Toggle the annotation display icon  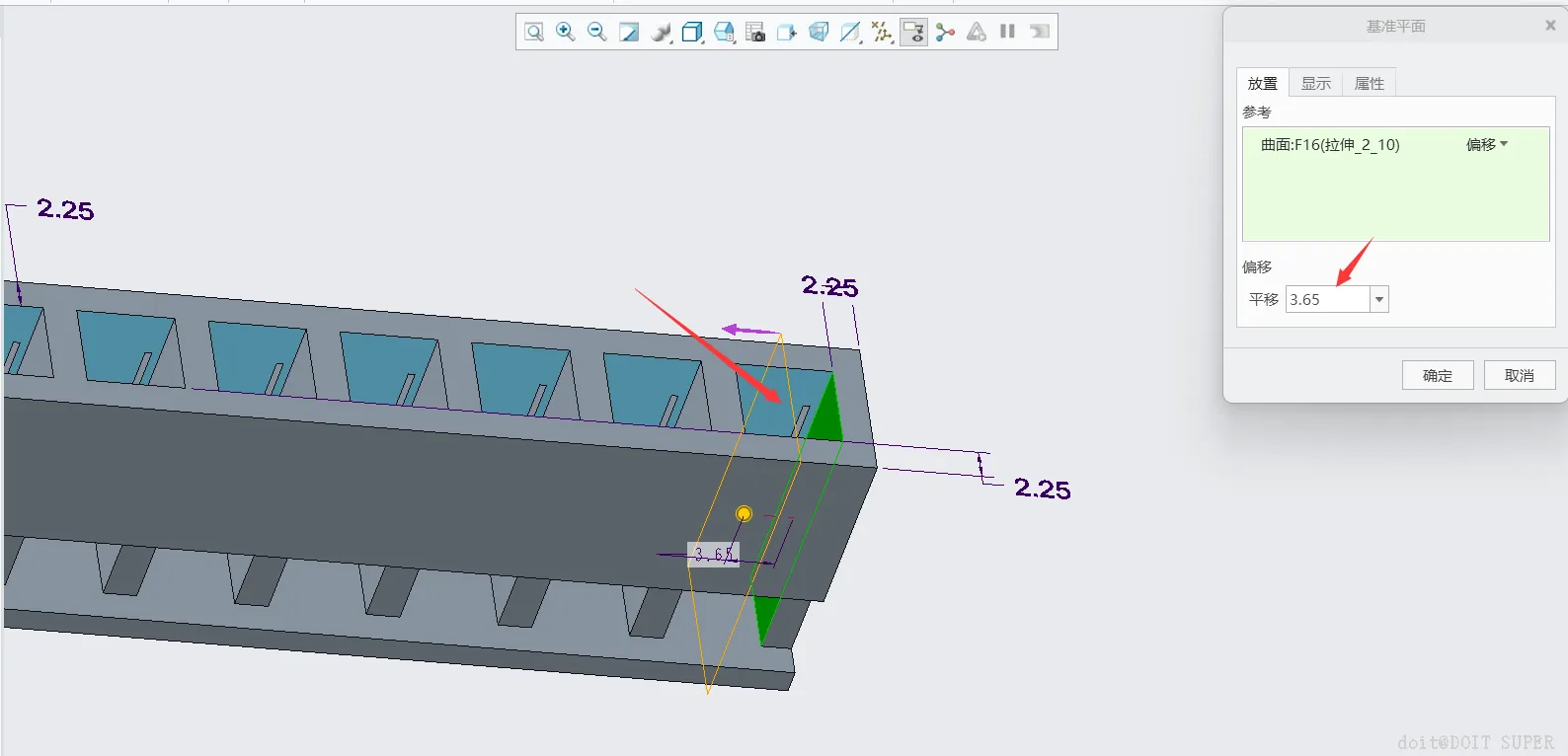pyautogui.click(x=914, y=32)
